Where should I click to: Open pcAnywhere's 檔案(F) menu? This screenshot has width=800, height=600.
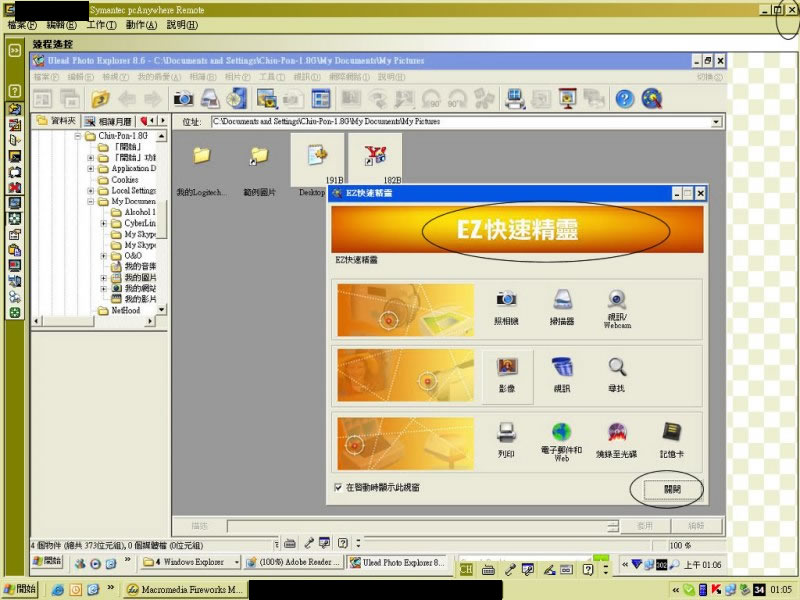[x=22, y=24]
